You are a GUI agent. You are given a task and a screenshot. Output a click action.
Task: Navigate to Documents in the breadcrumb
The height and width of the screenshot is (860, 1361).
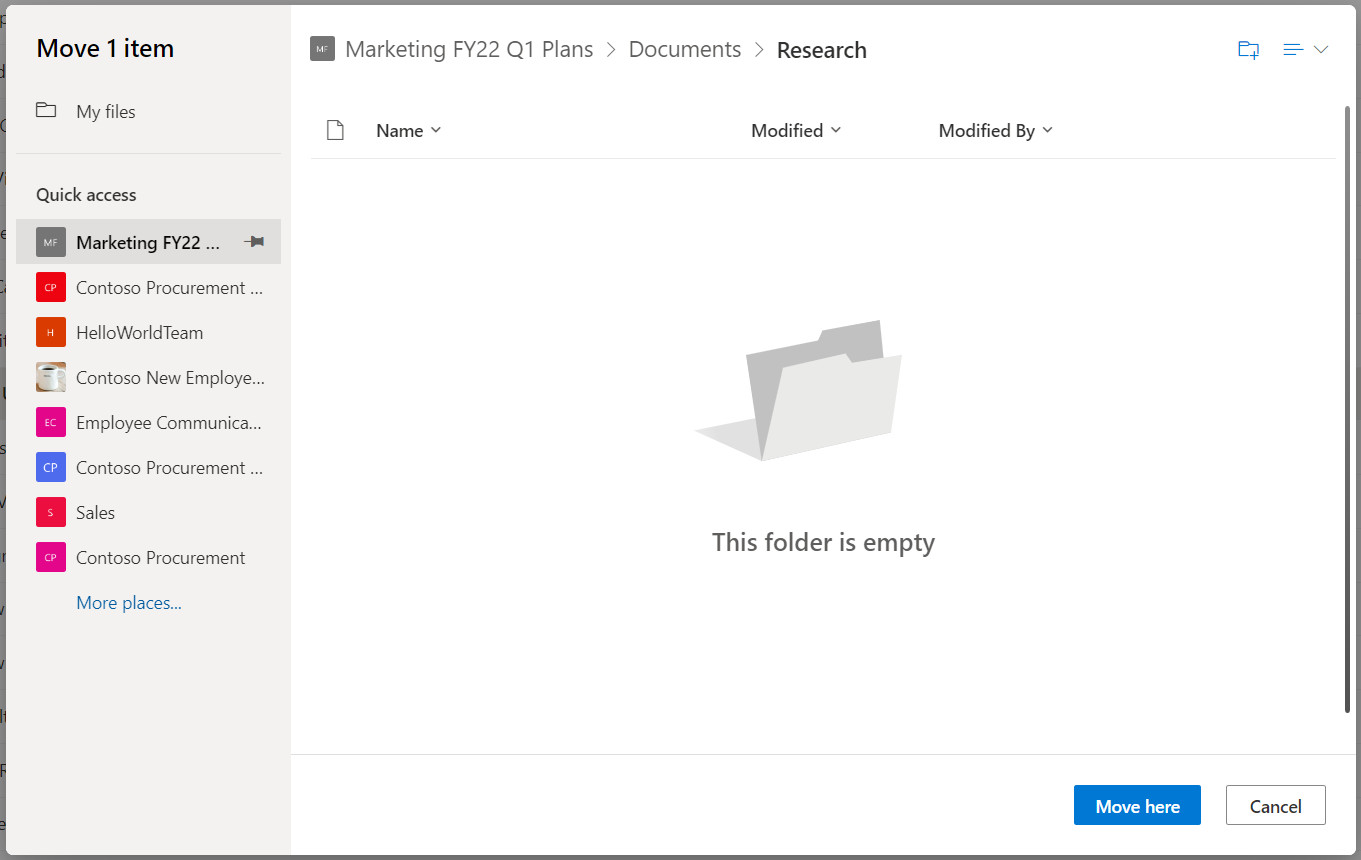685,50
